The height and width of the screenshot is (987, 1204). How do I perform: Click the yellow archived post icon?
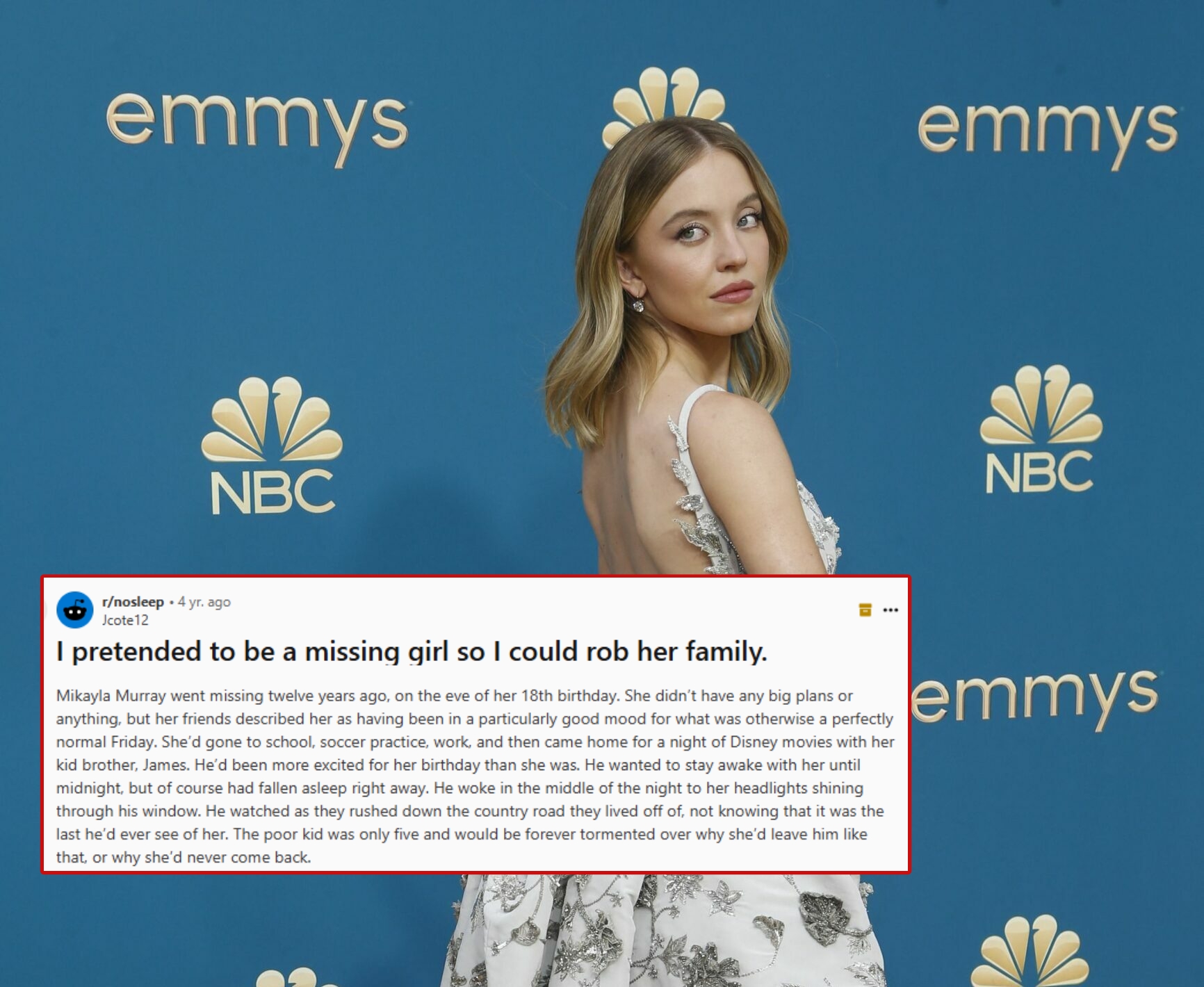(865, 610)
